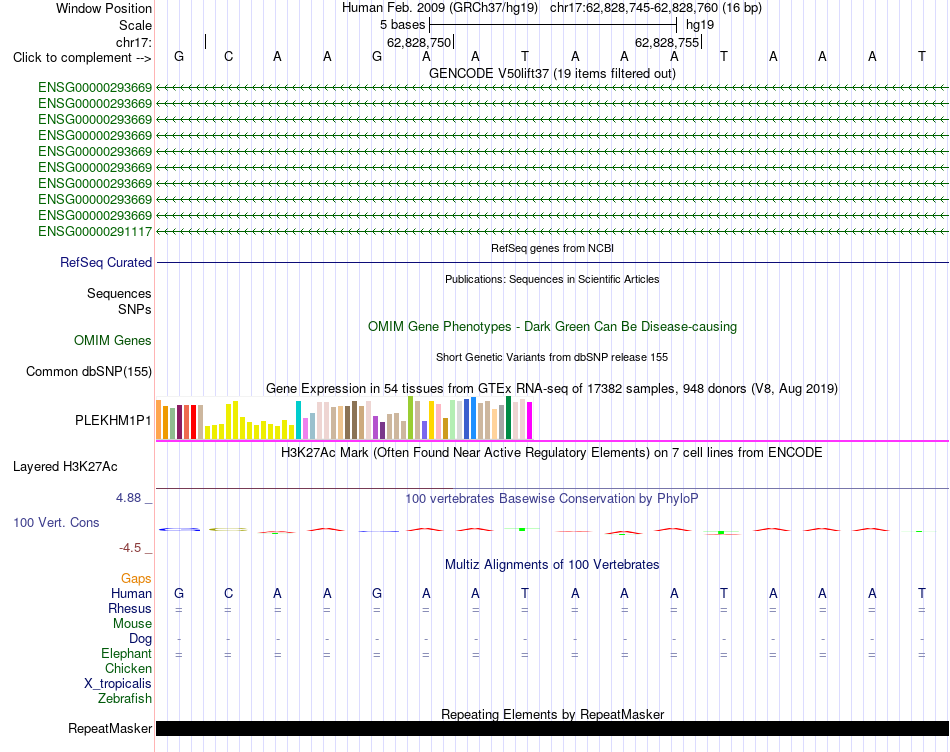Image resolution: width=950 pixels, height=752 pixels.
Task: Click the Human Feb. 2009 (GRCh37/hg19) assembly text
Action: click(440, 8)
